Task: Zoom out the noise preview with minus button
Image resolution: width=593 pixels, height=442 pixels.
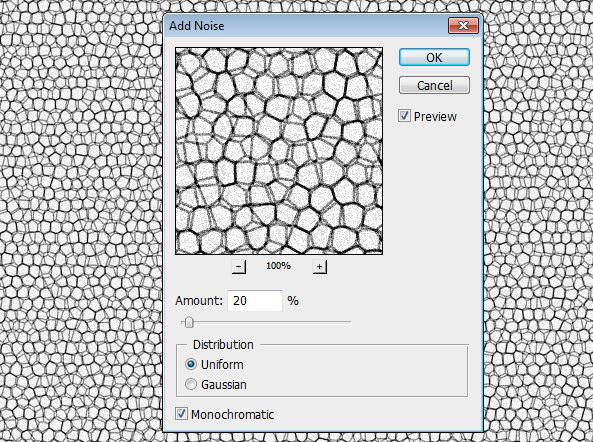Action: [239, 267]
